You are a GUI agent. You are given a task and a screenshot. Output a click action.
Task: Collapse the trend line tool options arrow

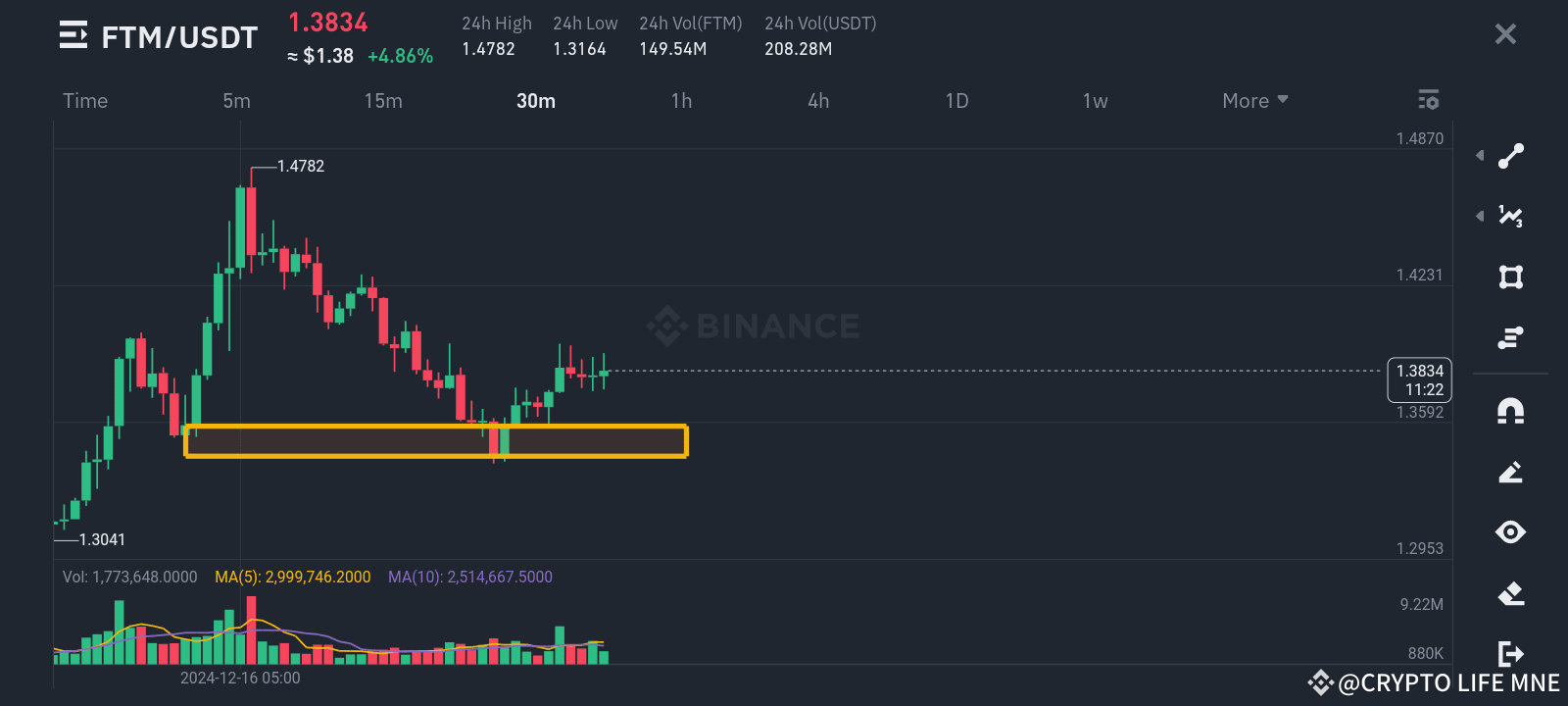pyautogui.click(x=1479, y=155)
